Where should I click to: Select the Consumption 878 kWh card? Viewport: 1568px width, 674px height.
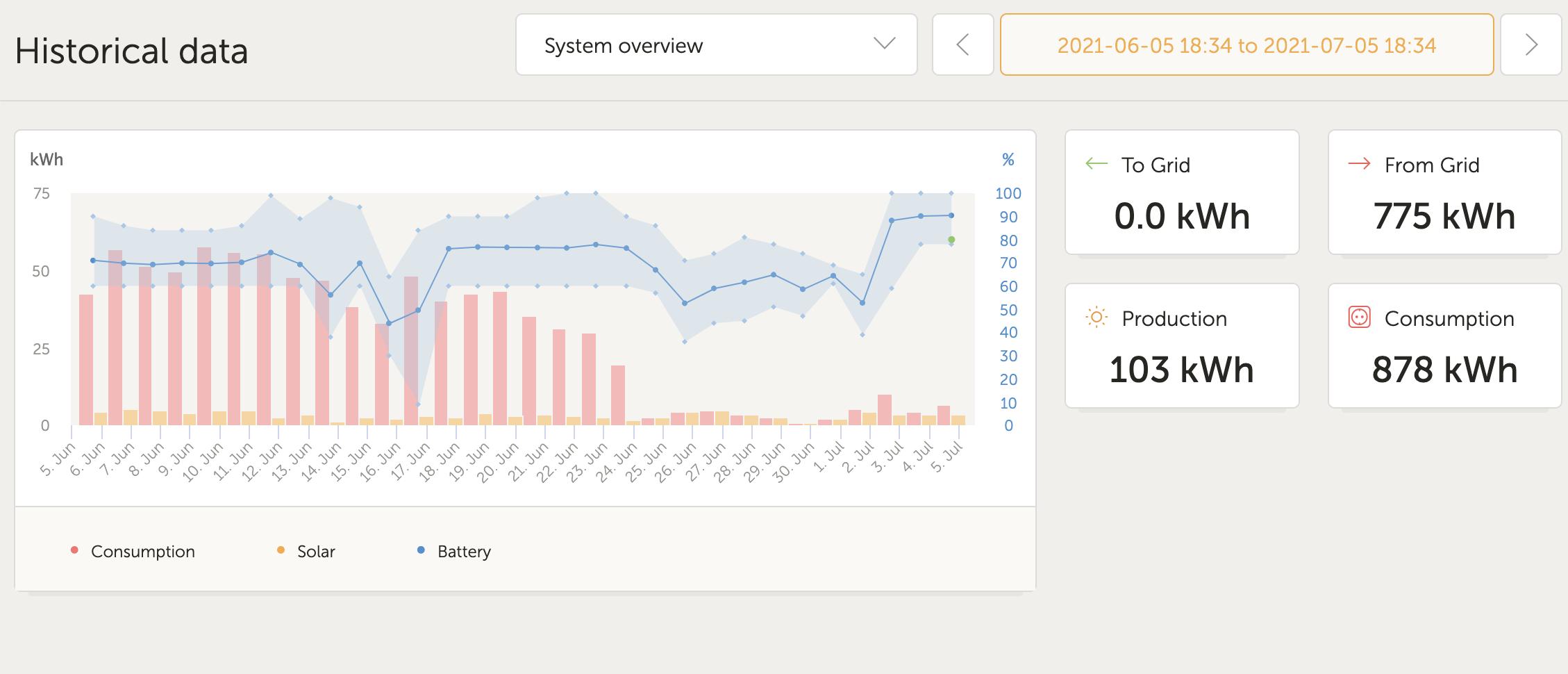pos(1444,345)
